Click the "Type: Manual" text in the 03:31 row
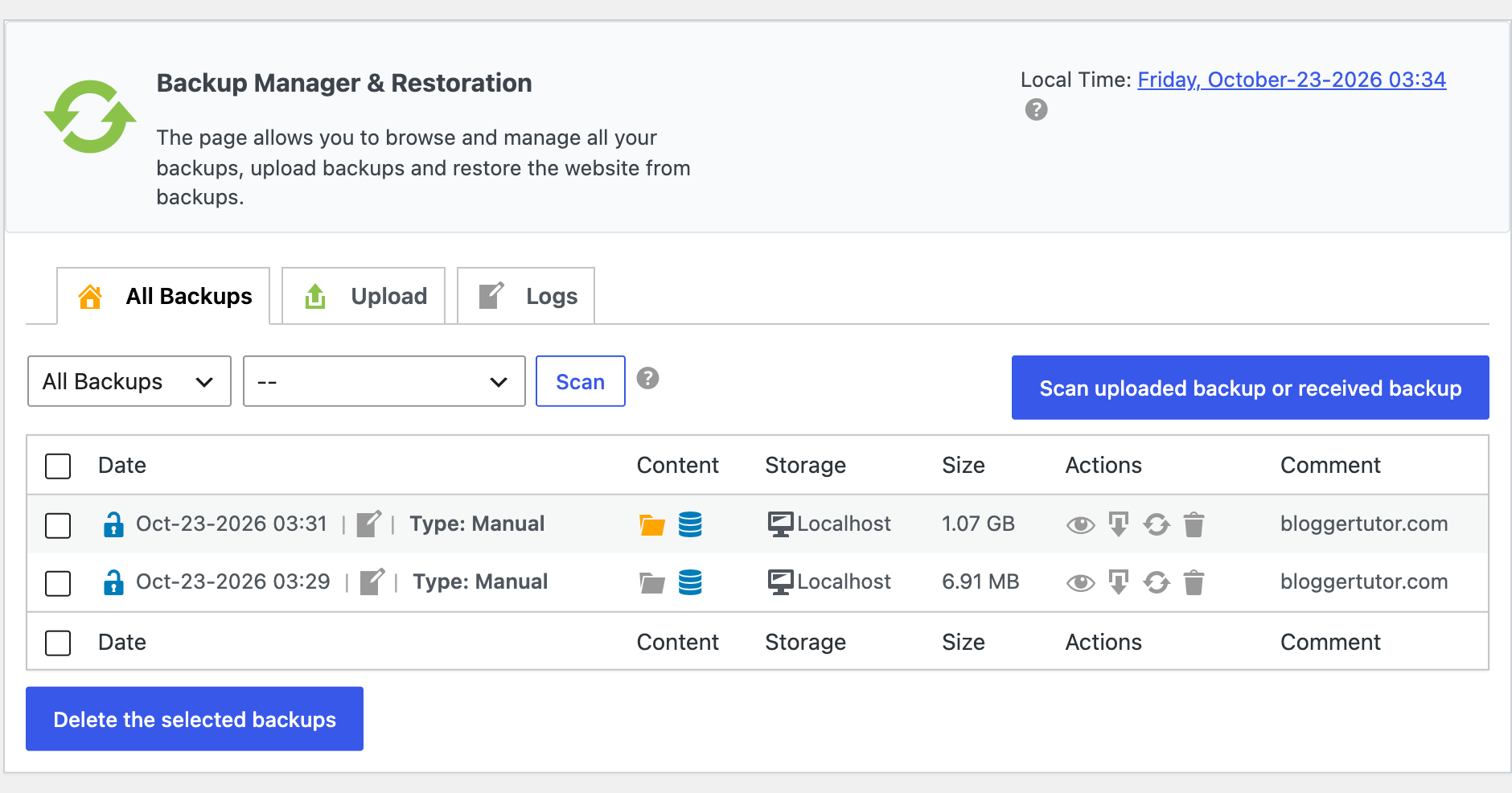Viewport: 1512px width, 793px height. [x=477, y=524]
